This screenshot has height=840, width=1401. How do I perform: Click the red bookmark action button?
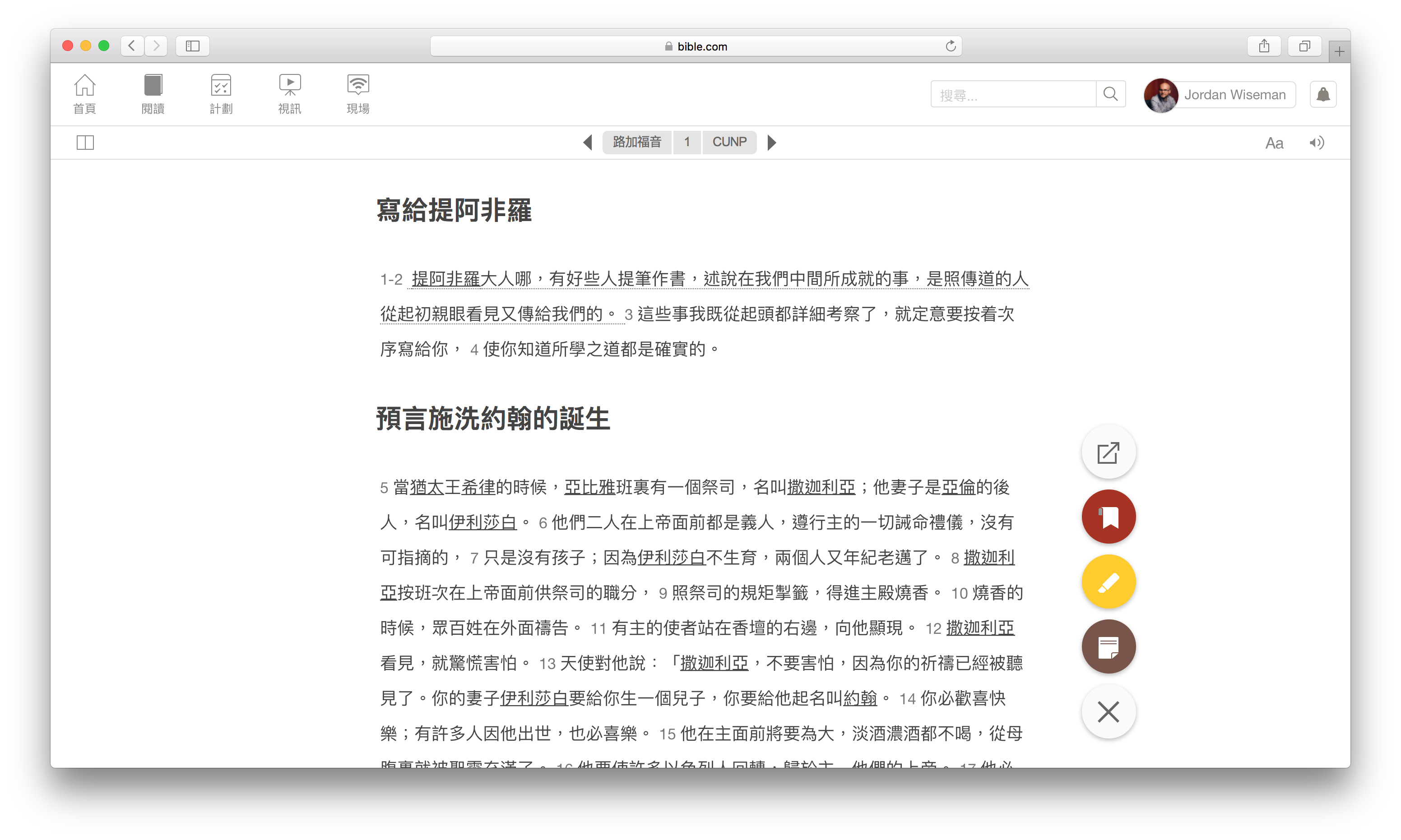click(1108, 517)
